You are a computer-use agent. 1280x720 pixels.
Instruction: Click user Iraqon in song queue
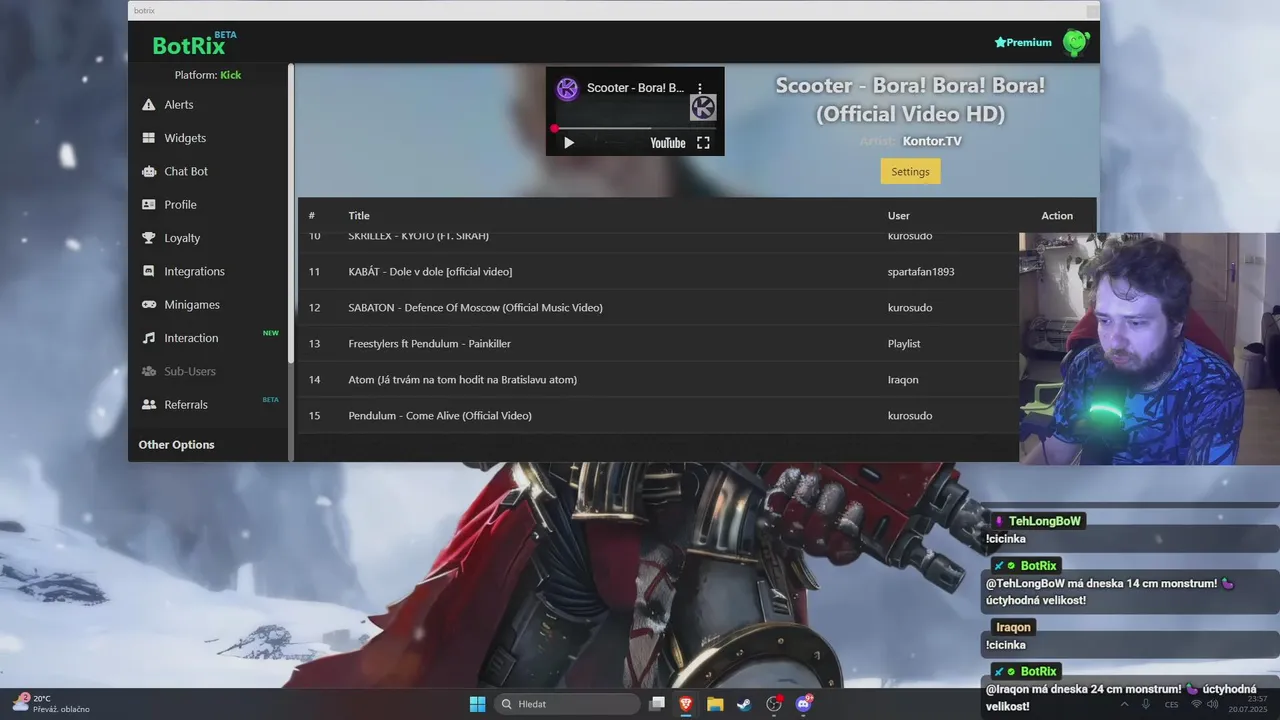pos(903,380)
